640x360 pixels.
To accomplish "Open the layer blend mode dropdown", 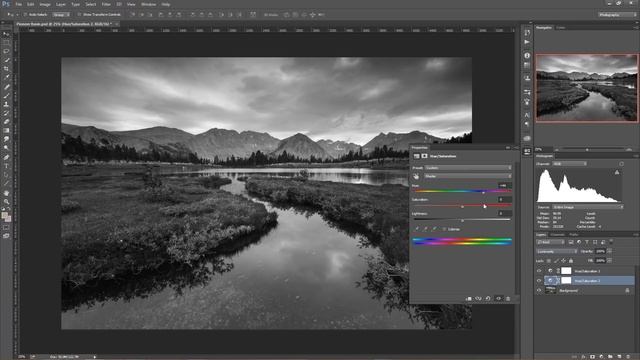I will 556,251.
